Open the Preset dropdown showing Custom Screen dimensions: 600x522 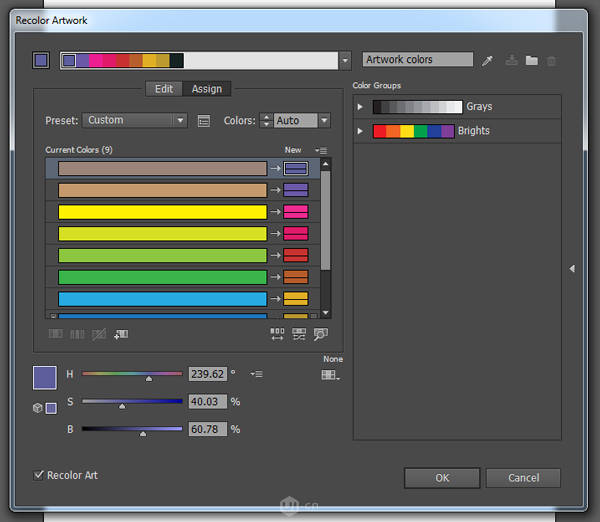(x=134, y=120)
